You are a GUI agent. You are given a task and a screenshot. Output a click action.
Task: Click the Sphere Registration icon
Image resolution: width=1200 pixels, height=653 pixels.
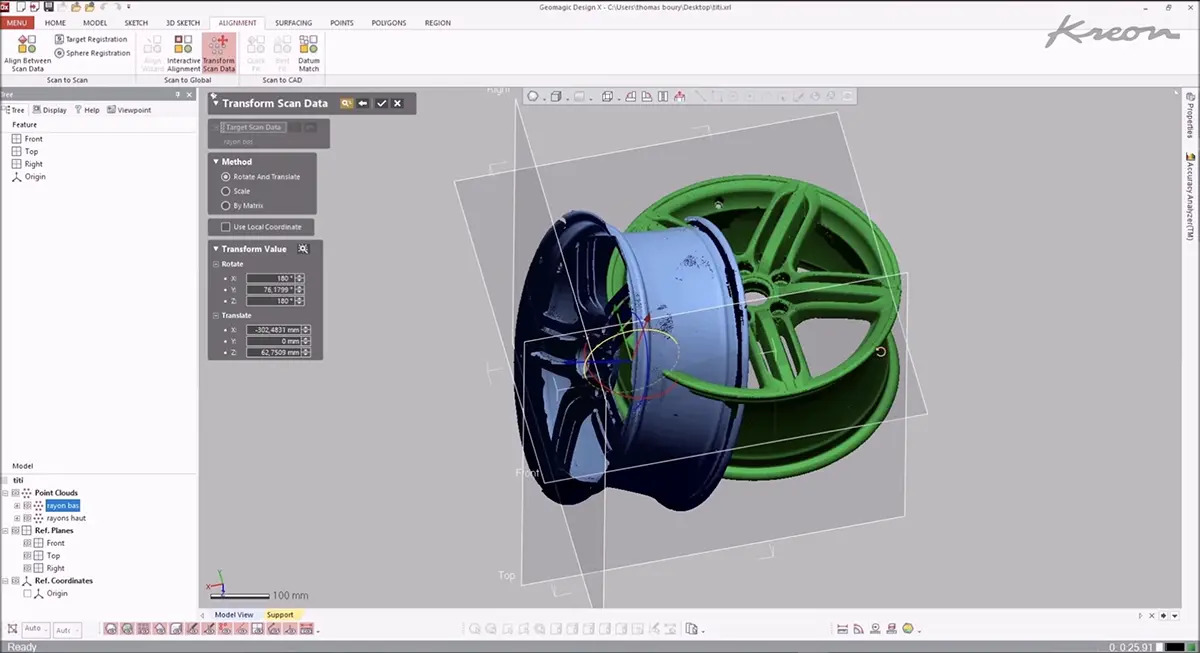59,53
